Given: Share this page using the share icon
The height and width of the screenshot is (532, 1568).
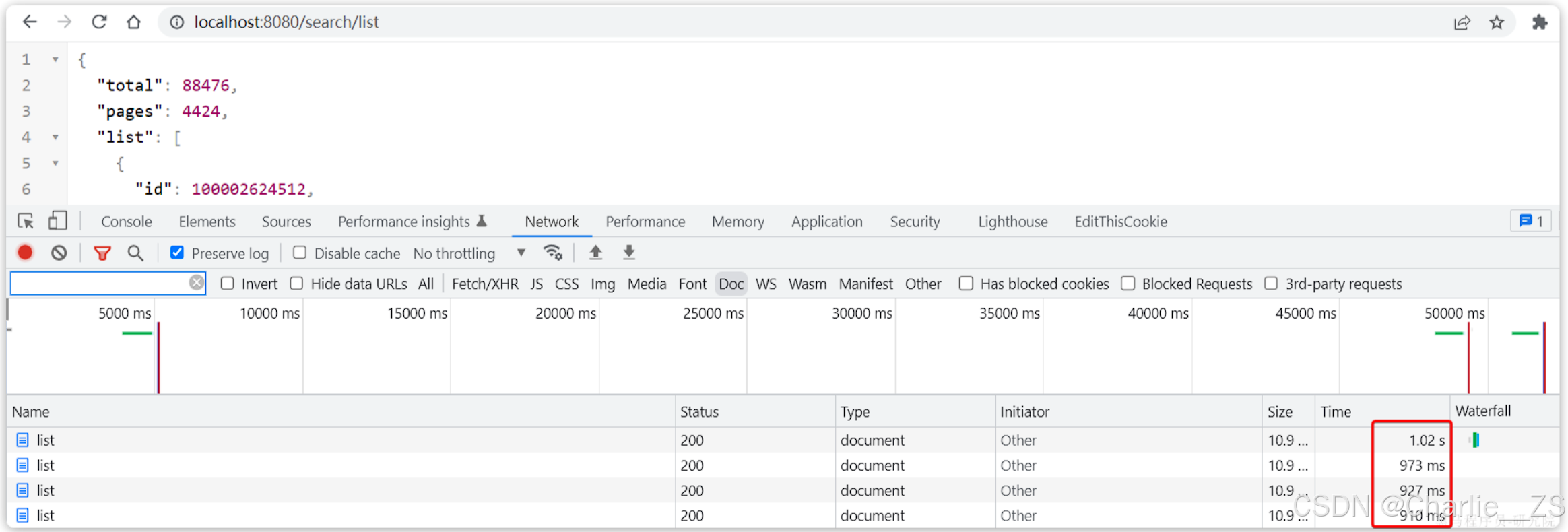Looking at the screenshot, I should 1462,23.
